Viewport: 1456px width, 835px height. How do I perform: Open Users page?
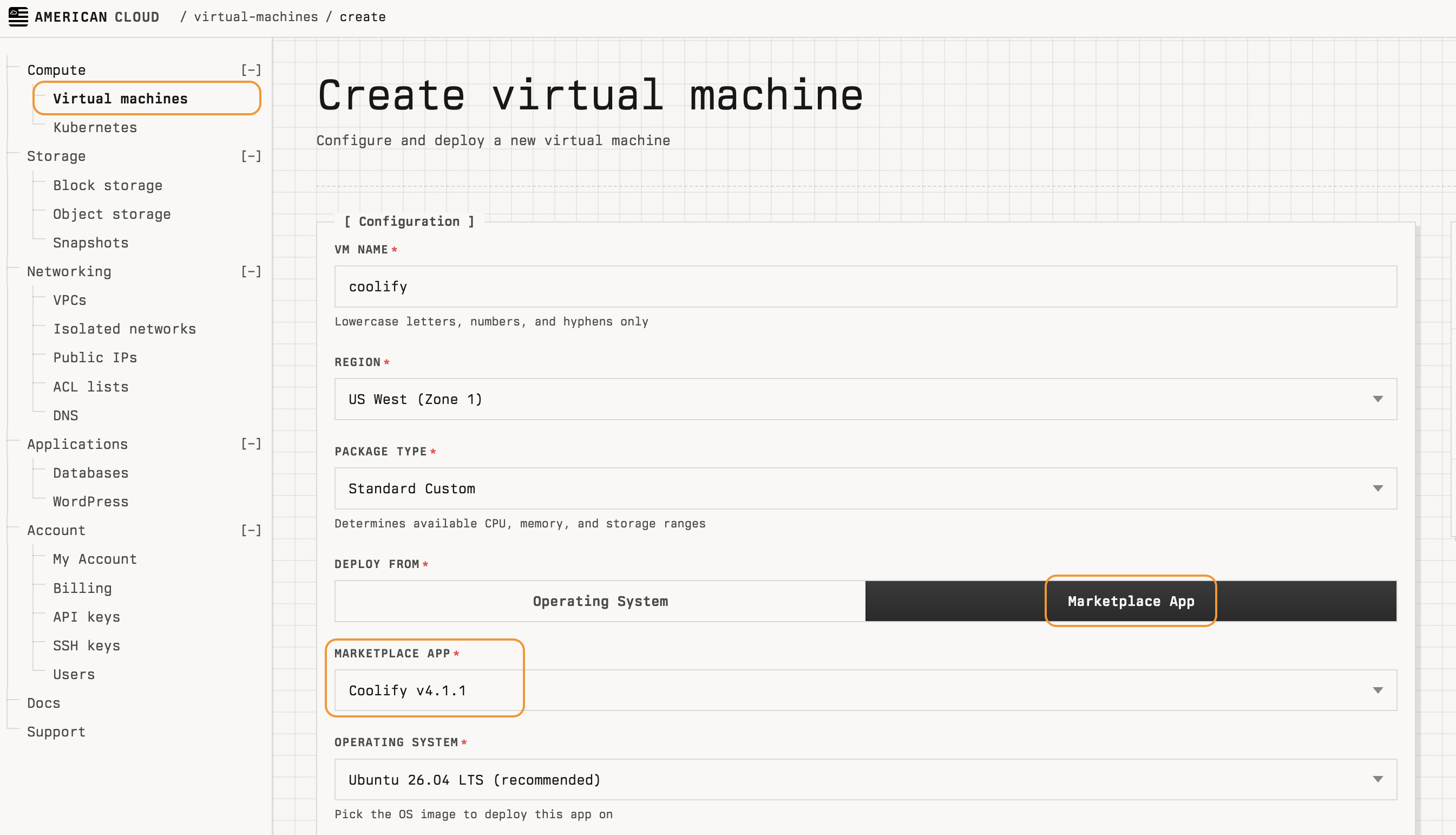click(74, 674)
